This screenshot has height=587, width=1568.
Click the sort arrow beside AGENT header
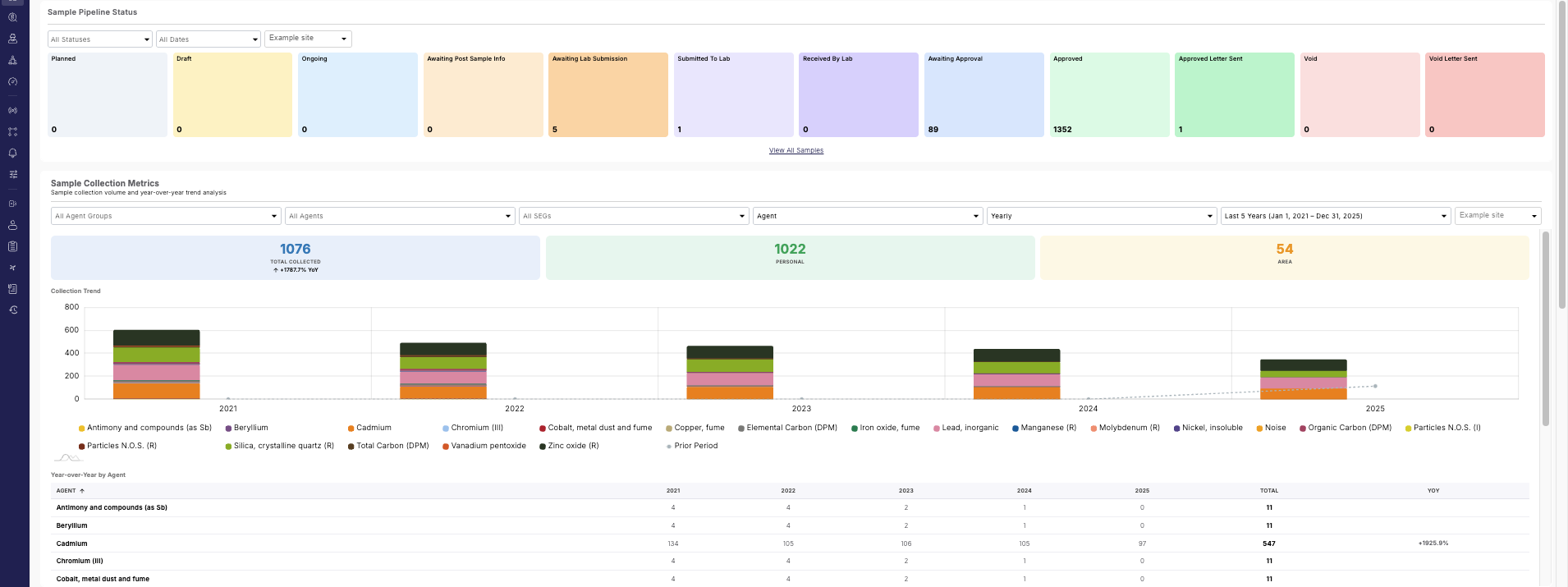pos(82,491)
